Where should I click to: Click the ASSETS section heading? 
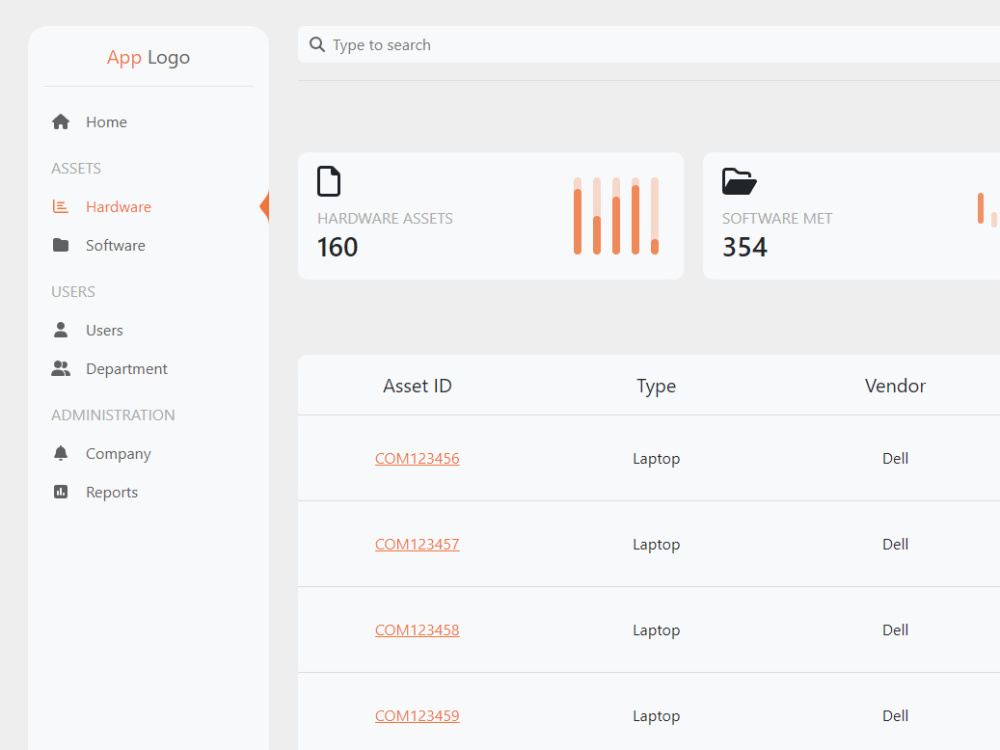coord(76,168)
